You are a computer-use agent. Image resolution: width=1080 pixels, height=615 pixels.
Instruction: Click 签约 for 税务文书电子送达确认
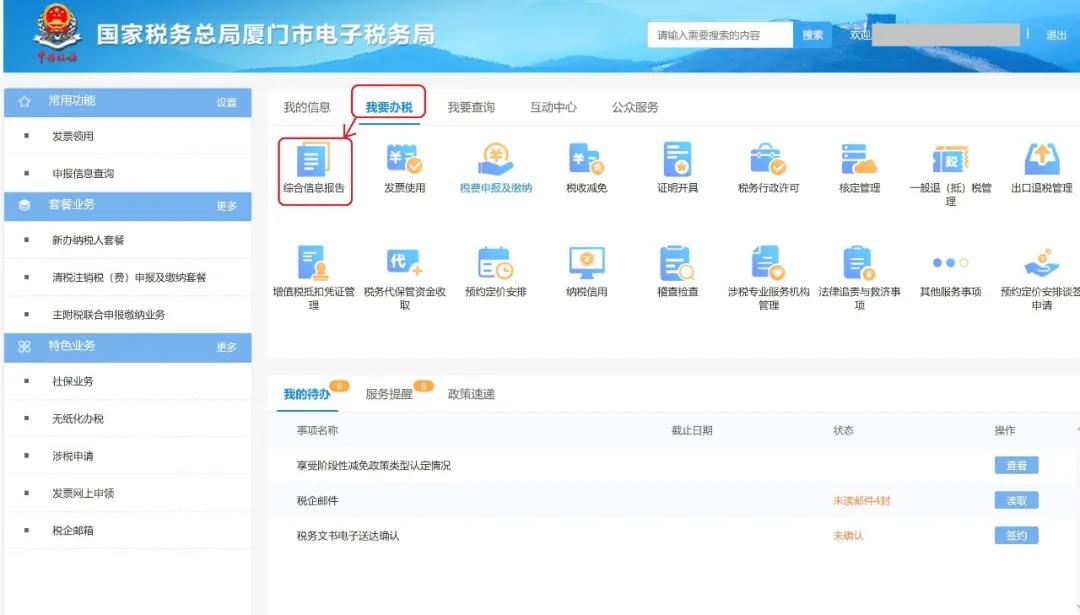tap(1015, 535)
